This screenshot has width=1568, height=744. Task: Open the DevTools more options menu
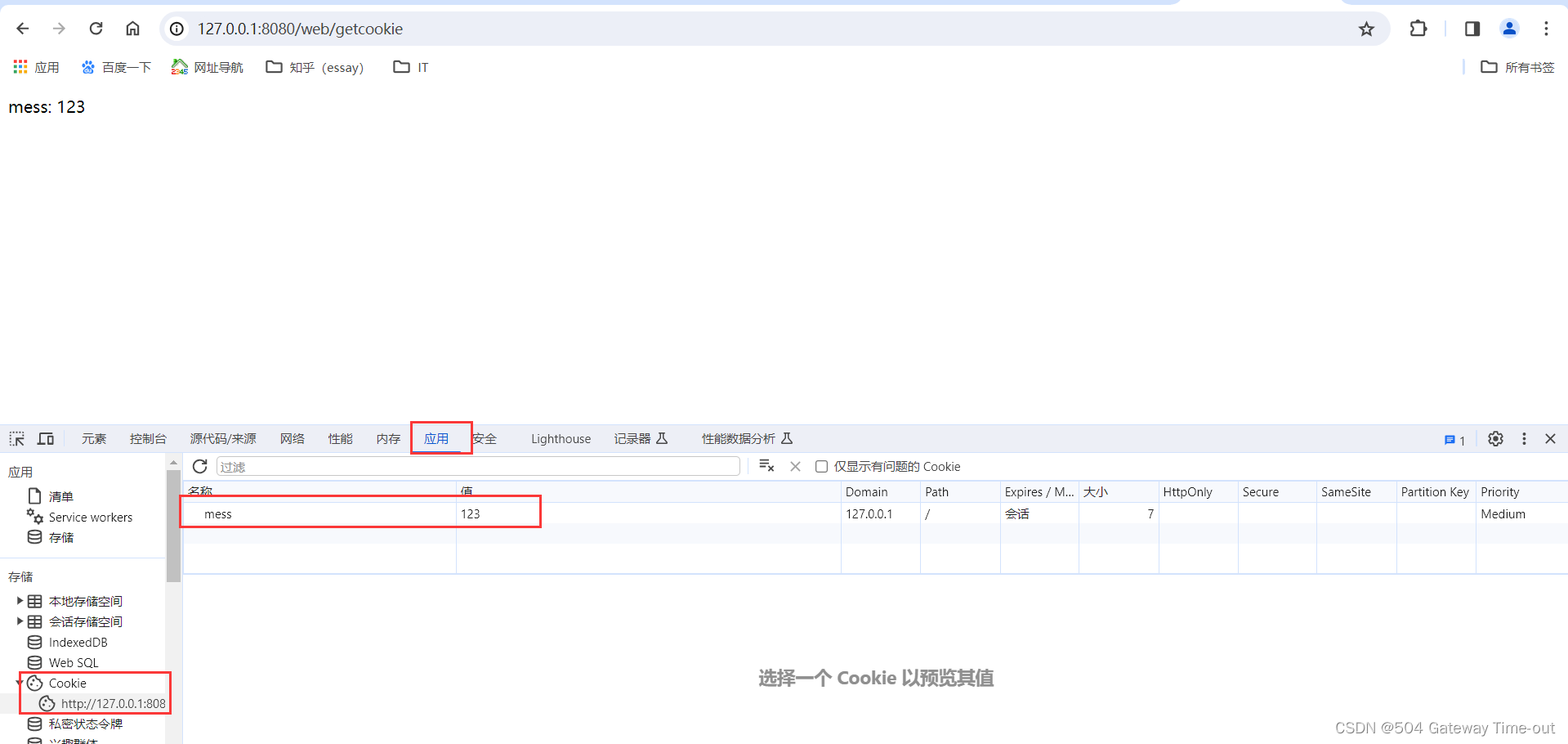[x=1524, y=439]
